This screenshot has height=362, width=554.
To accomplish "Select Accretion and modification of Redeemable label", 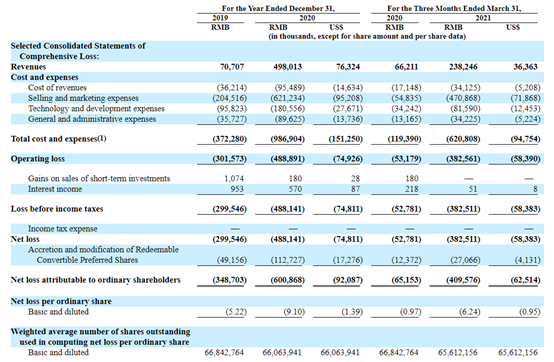I will [103, 249].
